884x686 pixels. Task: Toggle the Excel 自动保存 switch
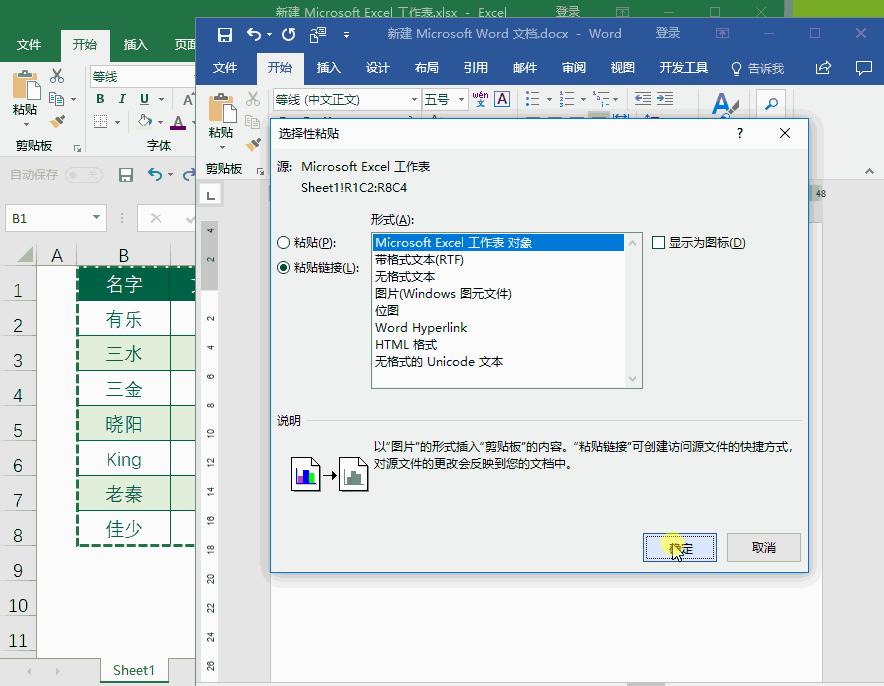click(83, 175)
